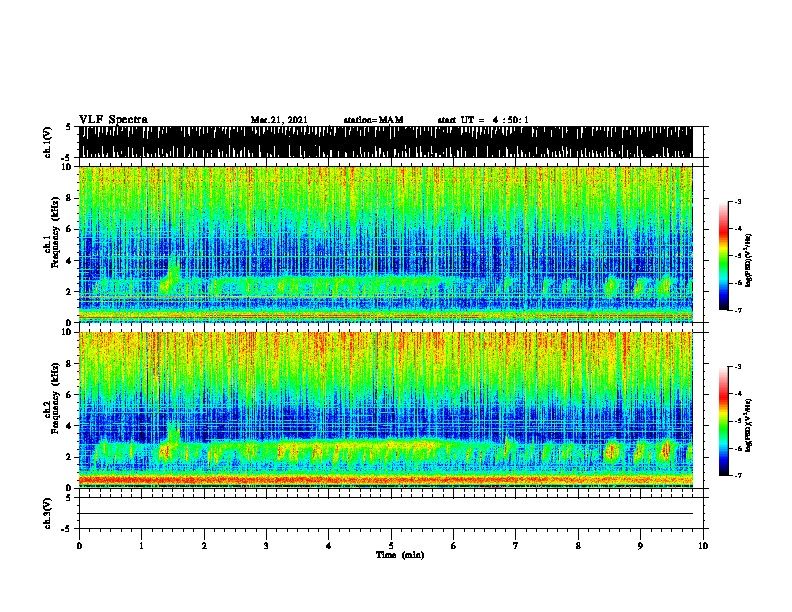792x612 pixels.
Task: Click the "-7" label on ch.1 color bar
Action: 737,310
